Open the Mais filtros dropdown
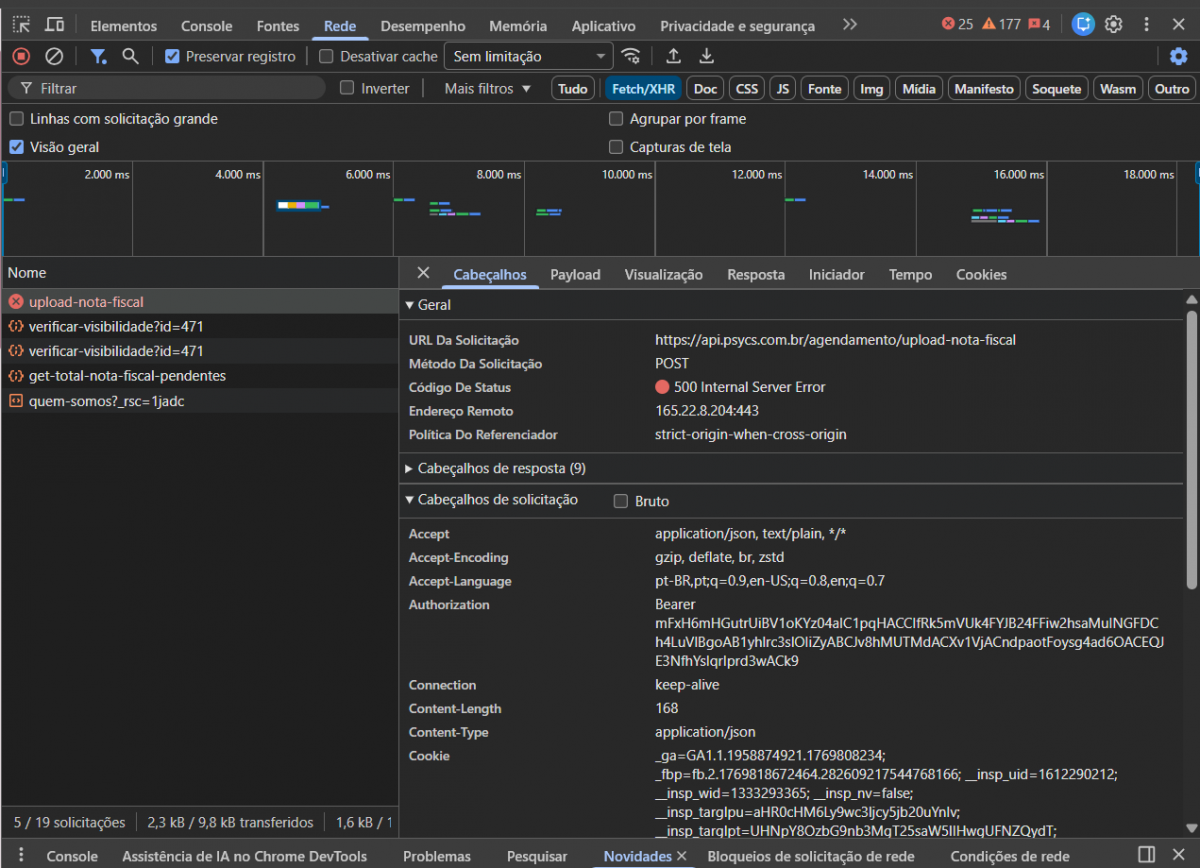The height and width of the screenshot is (868, 1200). [487, 89]
